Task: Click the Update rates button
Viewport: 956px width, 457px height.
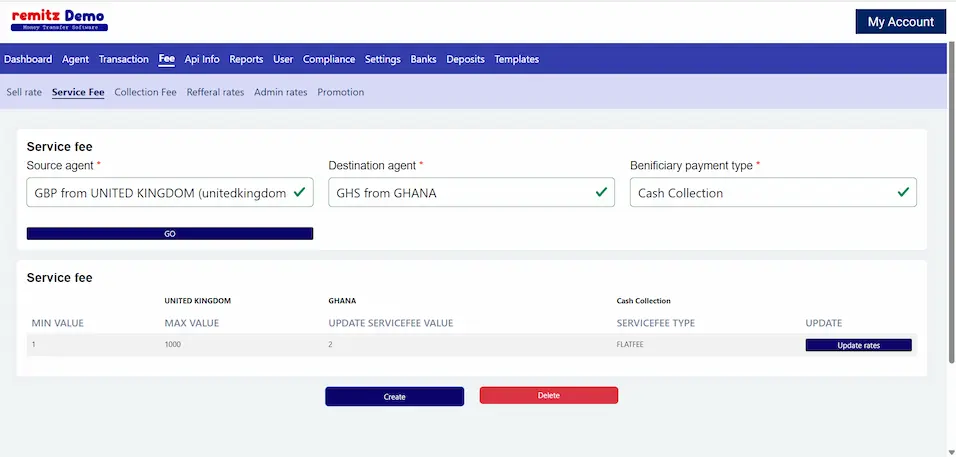Action: 858,345
